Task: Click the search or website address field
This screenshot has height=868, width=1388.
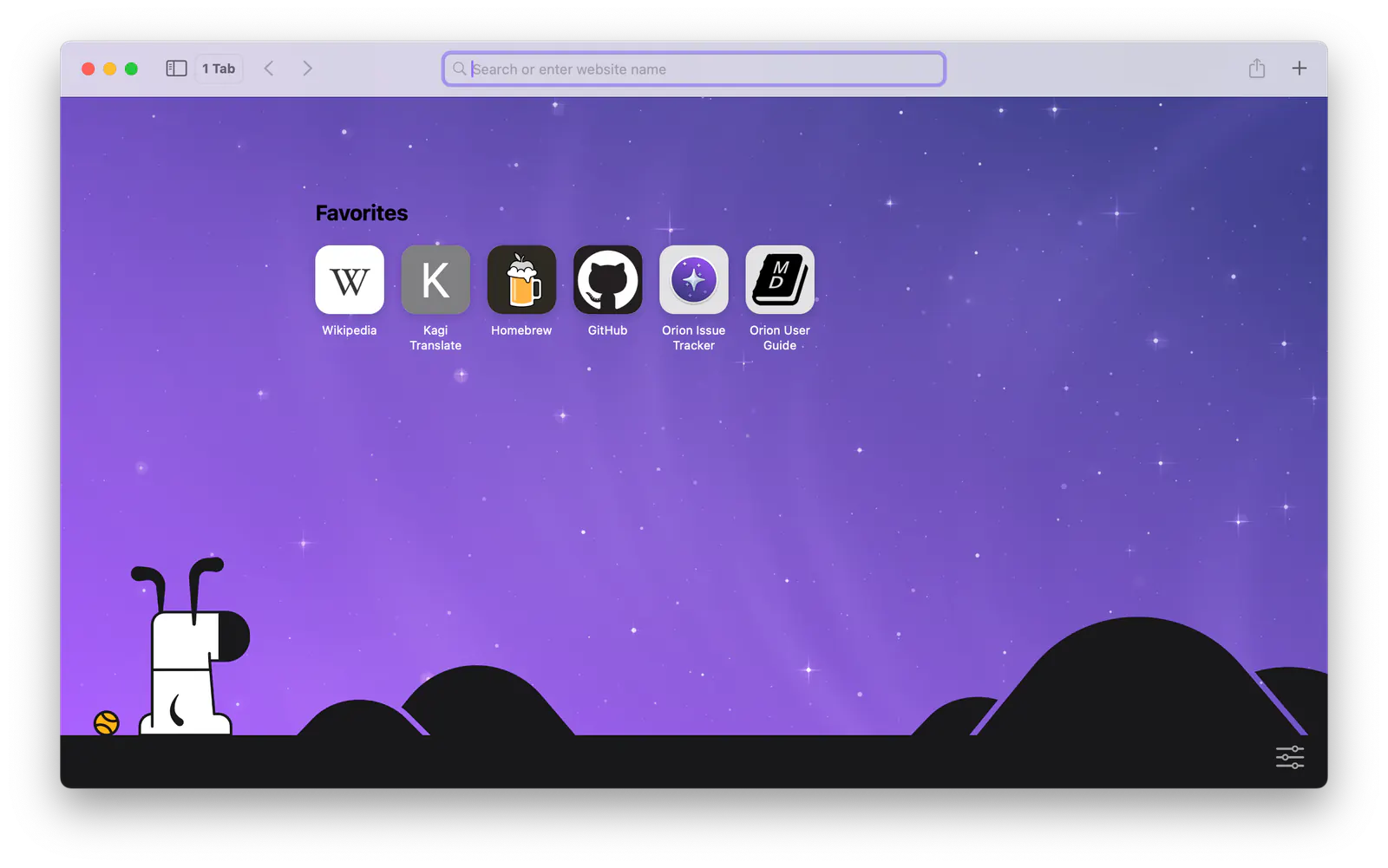Action: tap(694, 69)
